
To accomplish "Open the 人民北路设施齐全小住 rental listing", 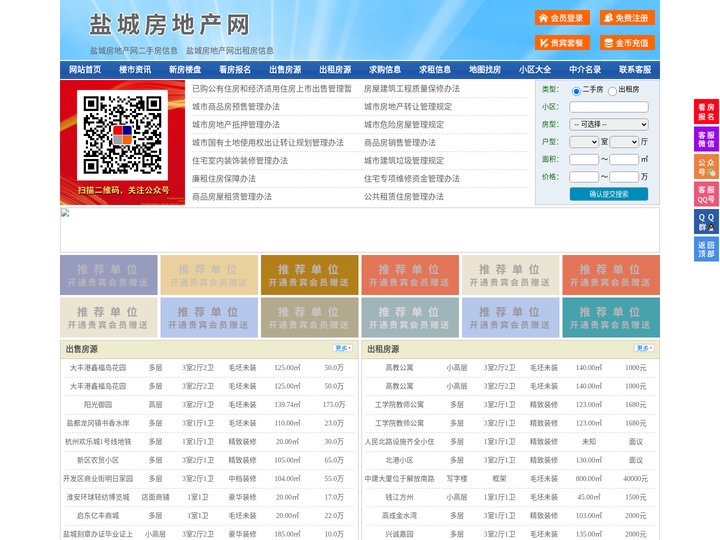I will tap(399, 441).
